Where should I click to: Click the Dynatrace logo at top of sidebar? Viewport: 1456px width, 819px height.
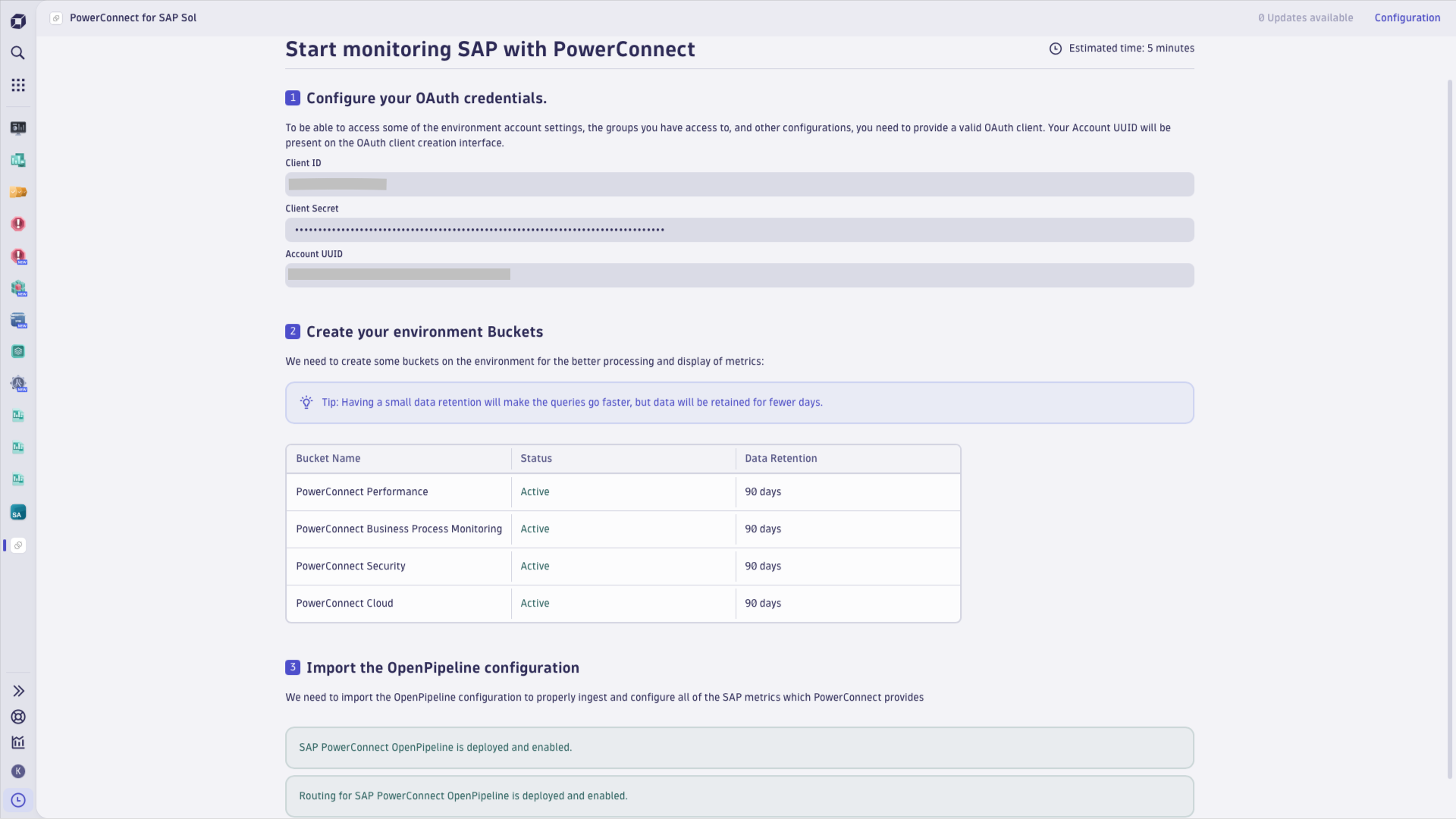tap(18, 21)
